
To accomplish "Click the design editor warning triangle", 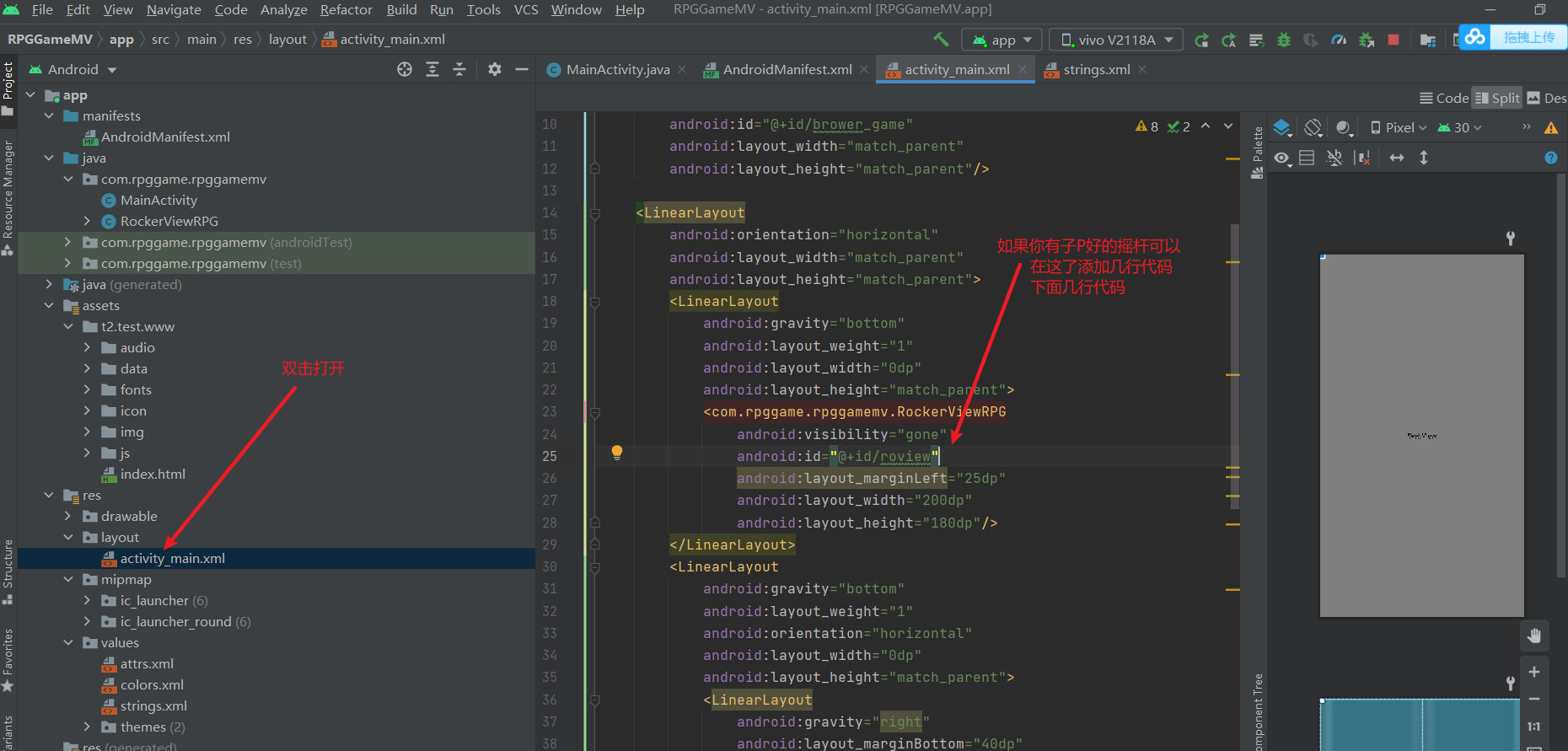I will pyautogui.click(x=1550, y=127).
